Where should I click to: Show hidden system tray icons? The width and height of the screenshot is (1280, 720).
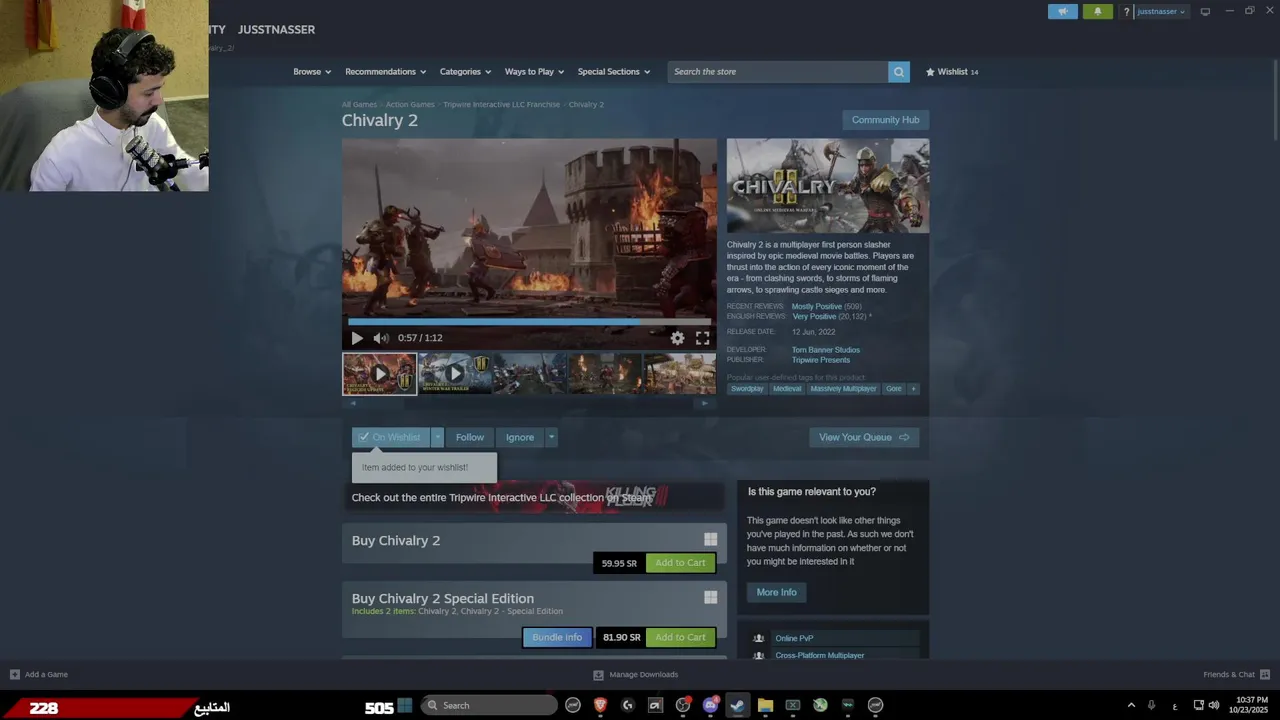pos(1131,705)
